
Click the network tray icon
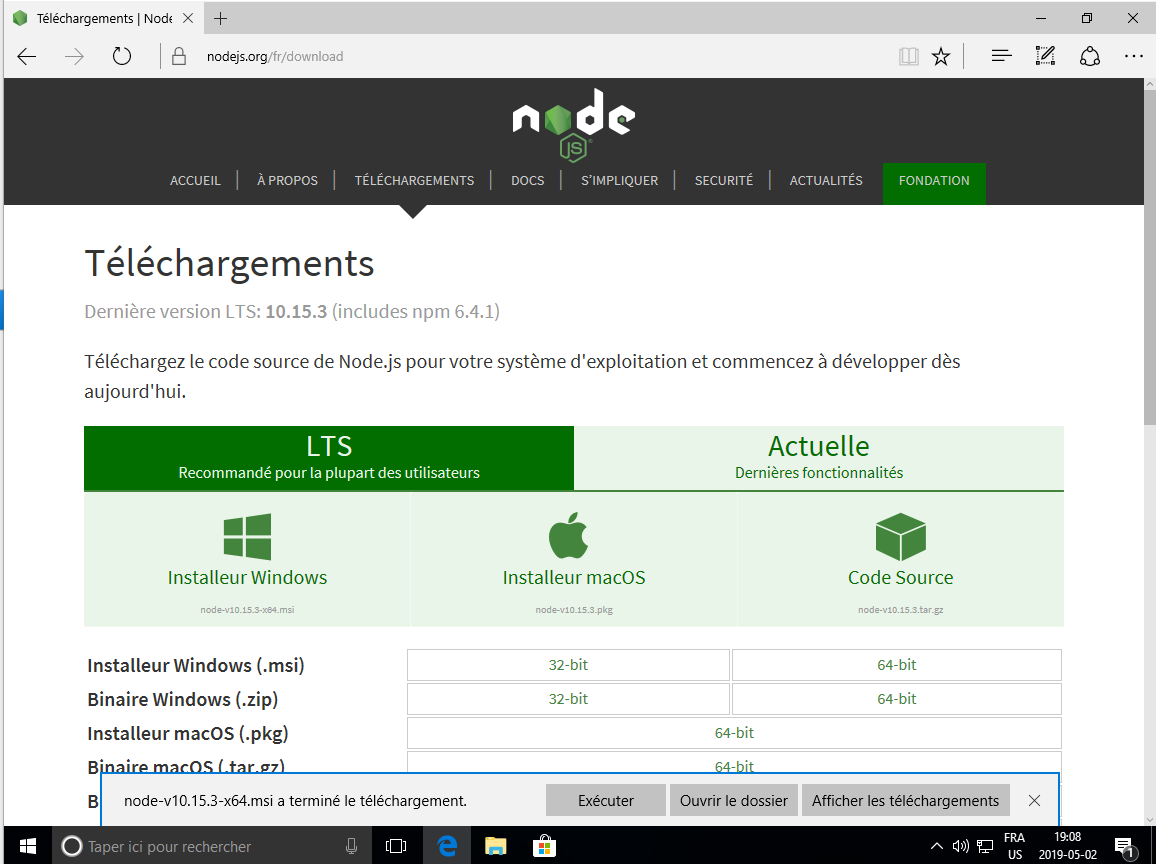(985, 846)
